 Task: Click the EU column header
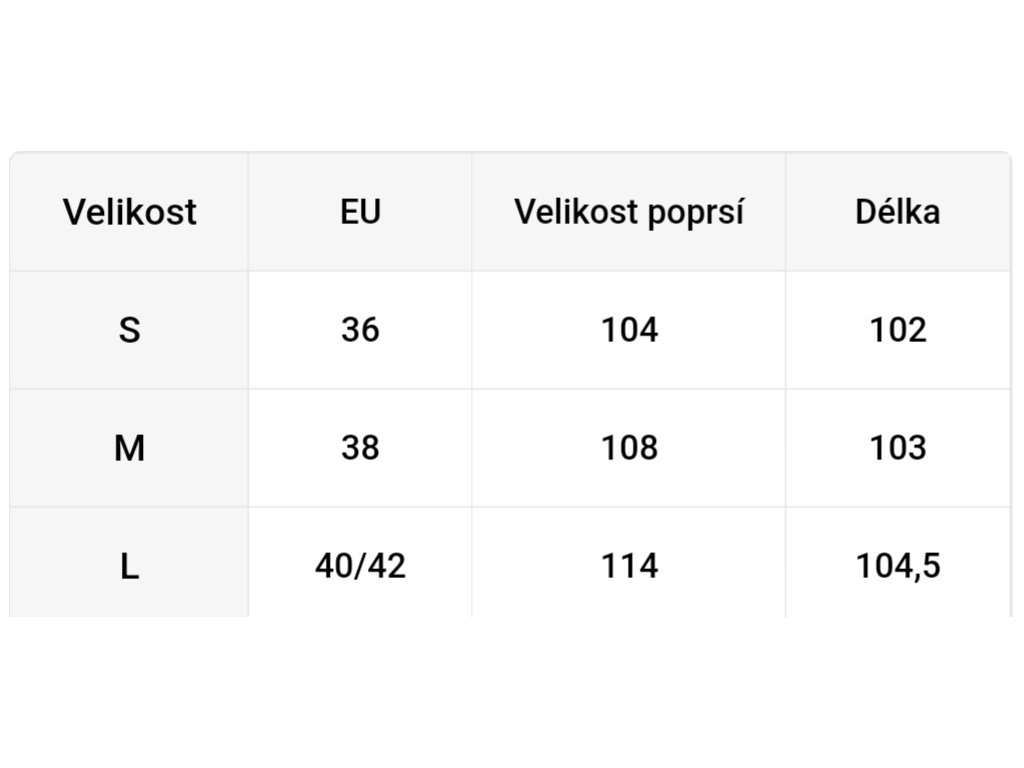coord(360,212)
